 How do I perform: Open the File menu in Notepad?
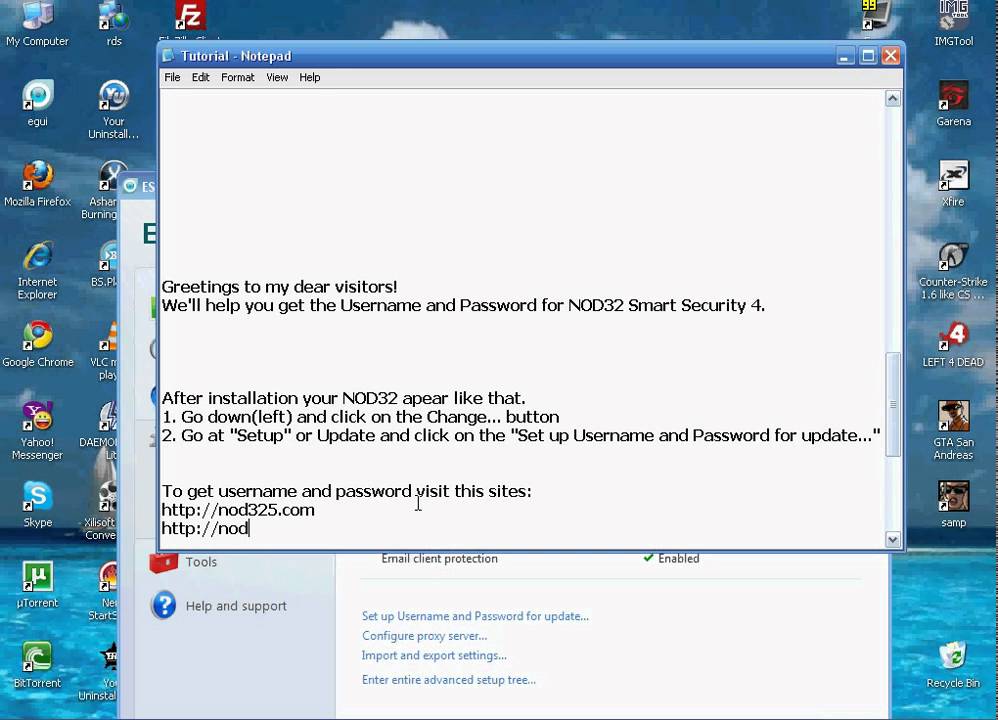(x=172, y=77)
